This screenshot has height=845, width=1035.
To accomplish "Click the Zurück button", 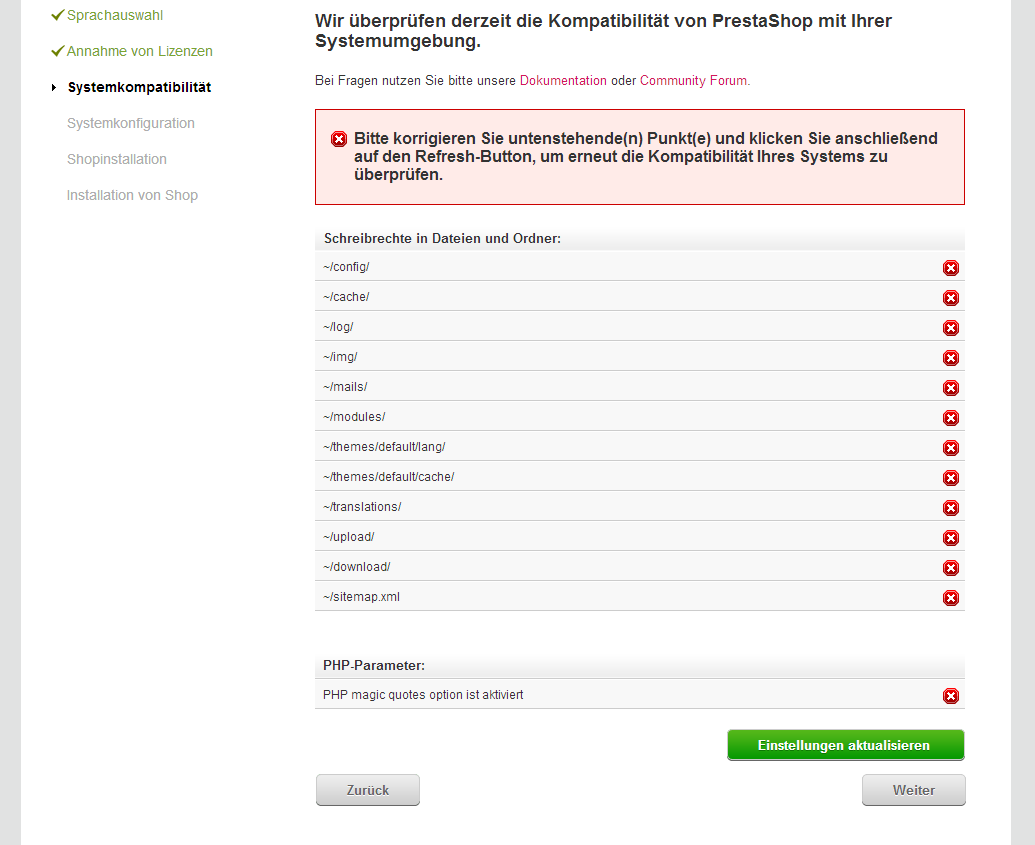I will (x=368, y=790).
